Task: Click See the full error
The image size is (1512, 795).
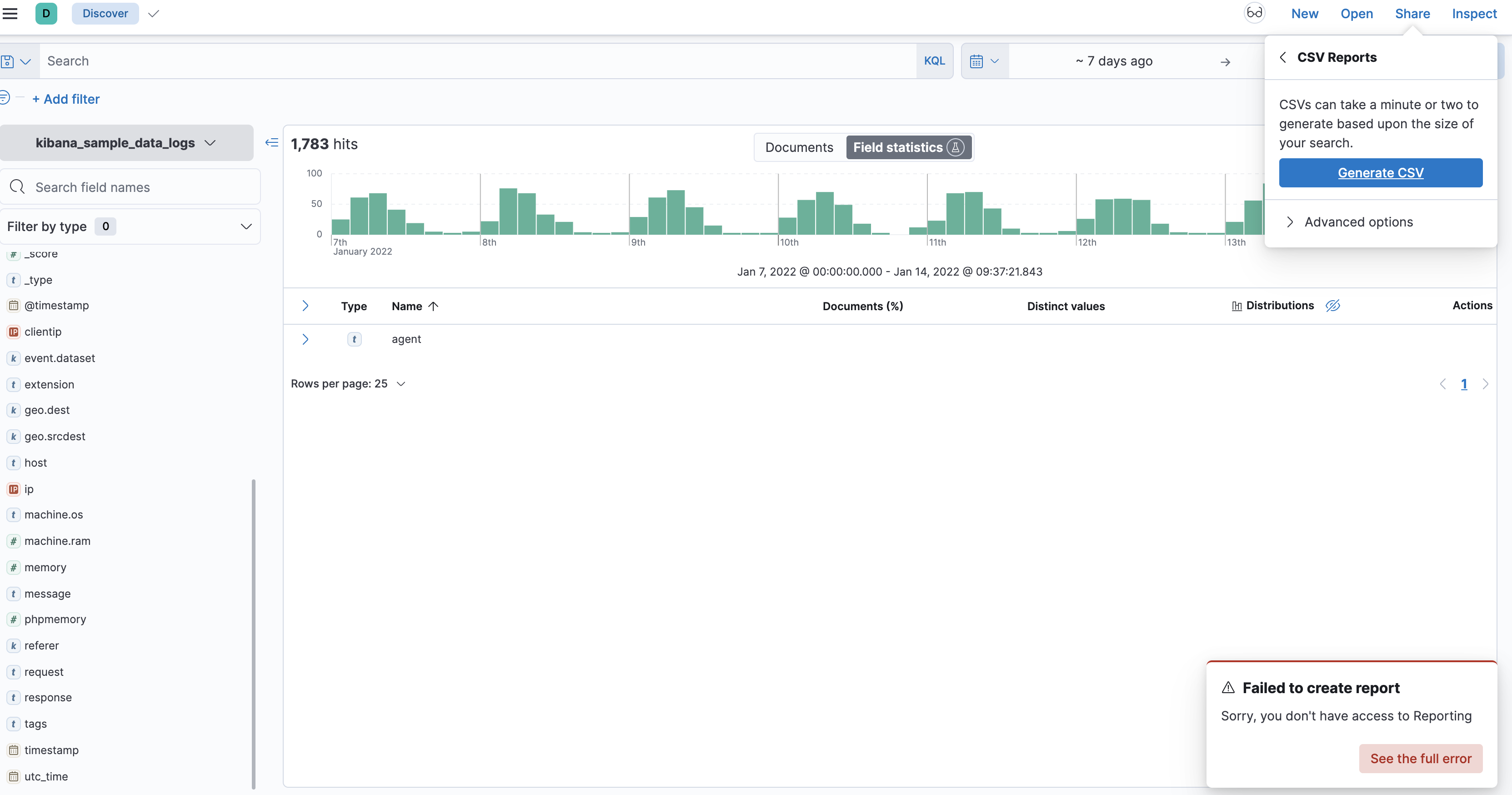Action: 1420,758
